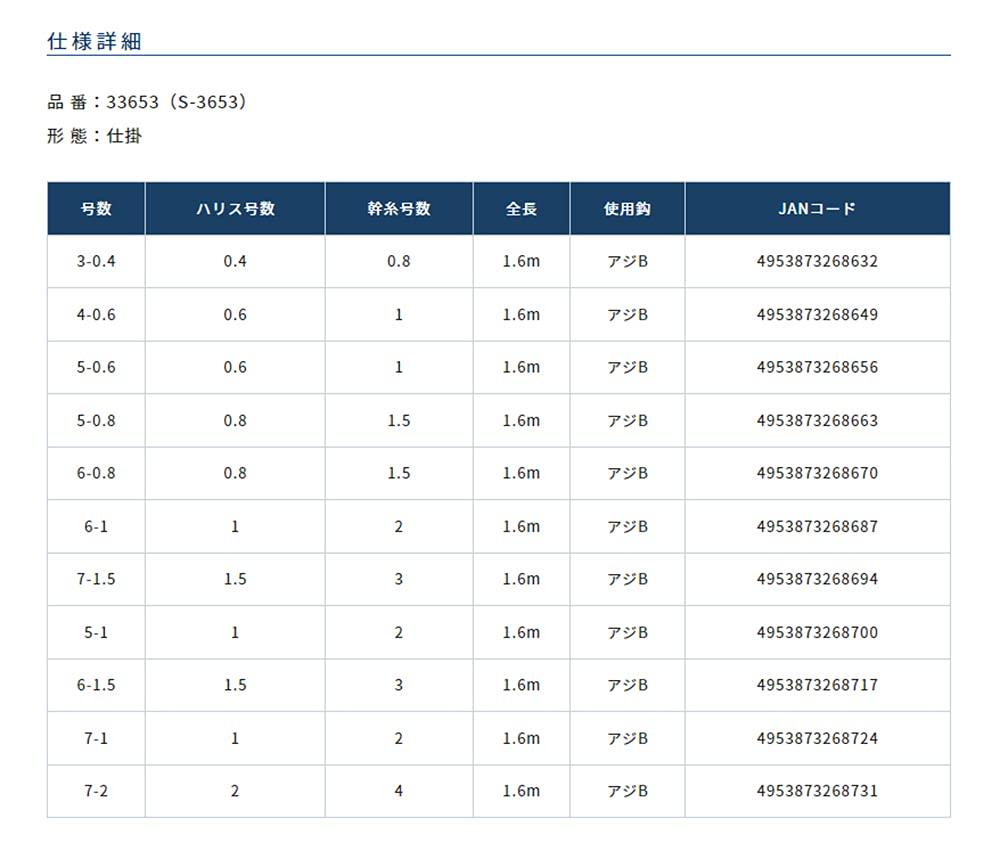Click アジB hook in the 4-0.6 row

pos(628,314)
